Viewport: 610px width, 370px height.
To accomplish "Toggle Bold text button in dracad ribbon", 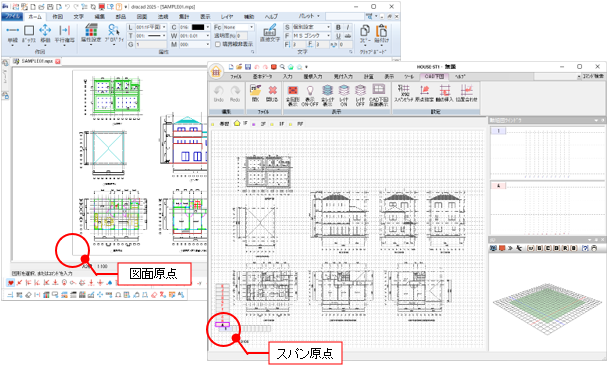I will click(x=338, y=27).
